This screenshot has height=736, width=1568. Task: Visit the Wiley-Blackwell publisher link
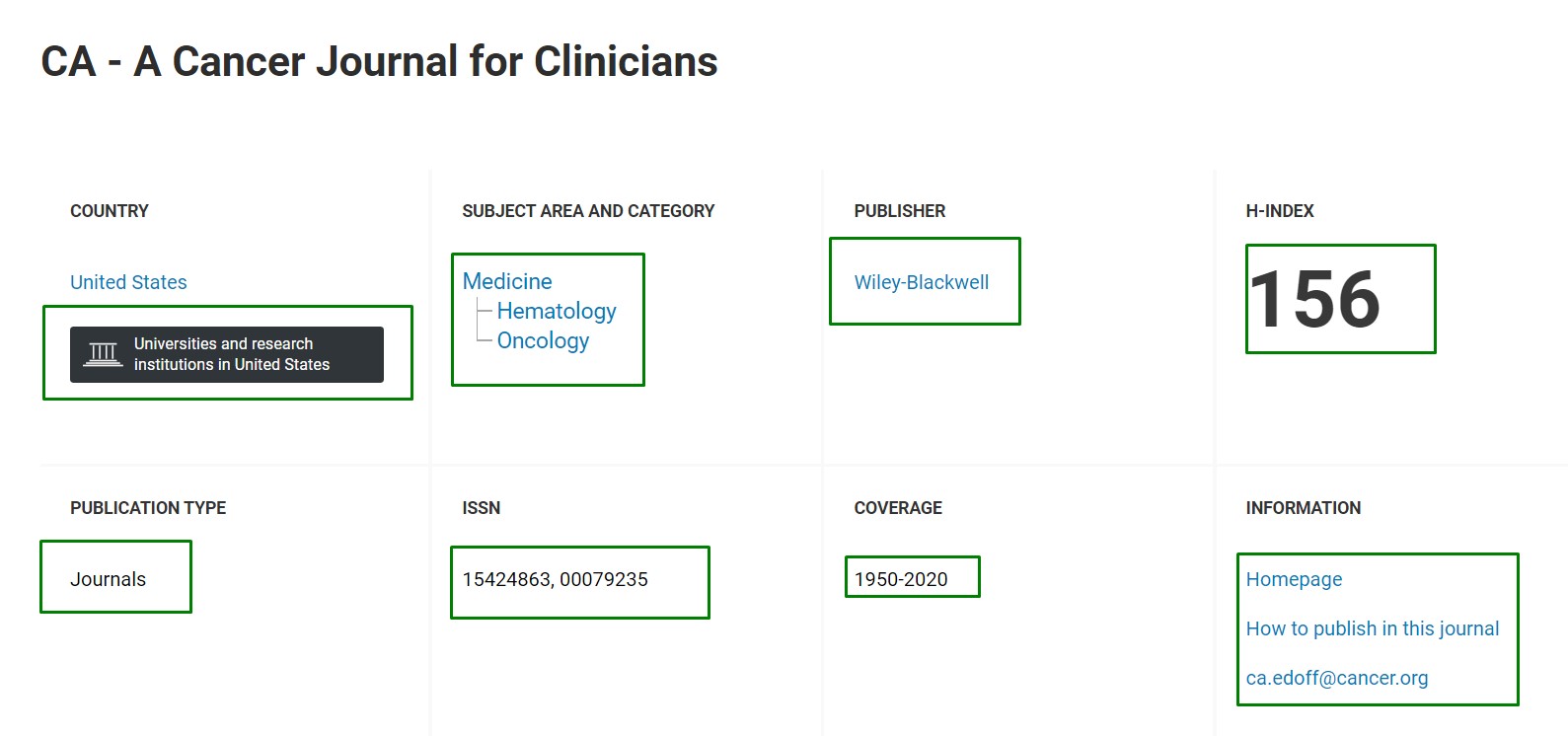pyautogui.click(x=922, y=282)
